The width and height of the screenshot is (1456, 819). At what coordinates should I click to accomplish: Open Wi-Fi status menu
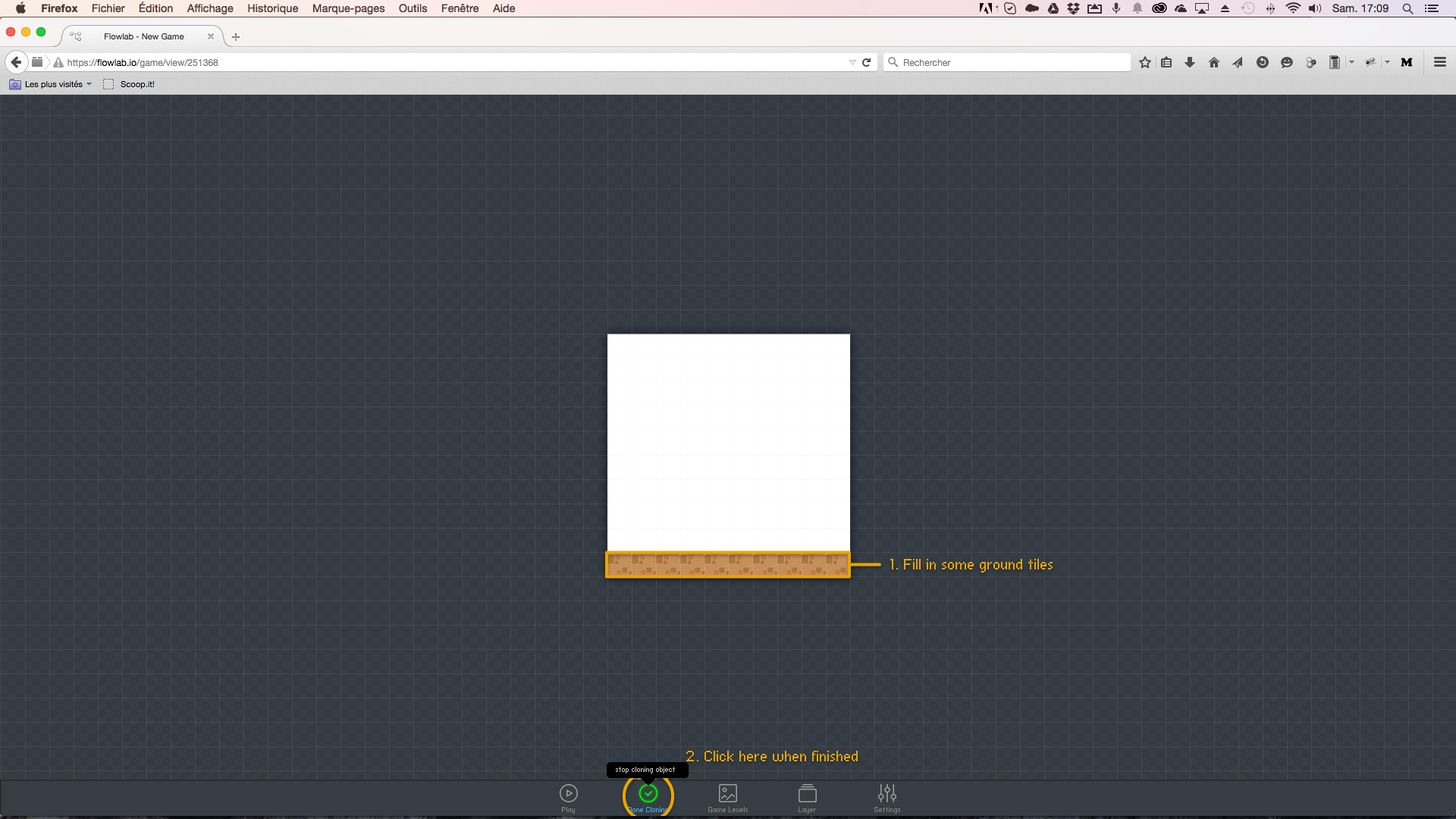pyautogui.click(x=1293, y=8)
